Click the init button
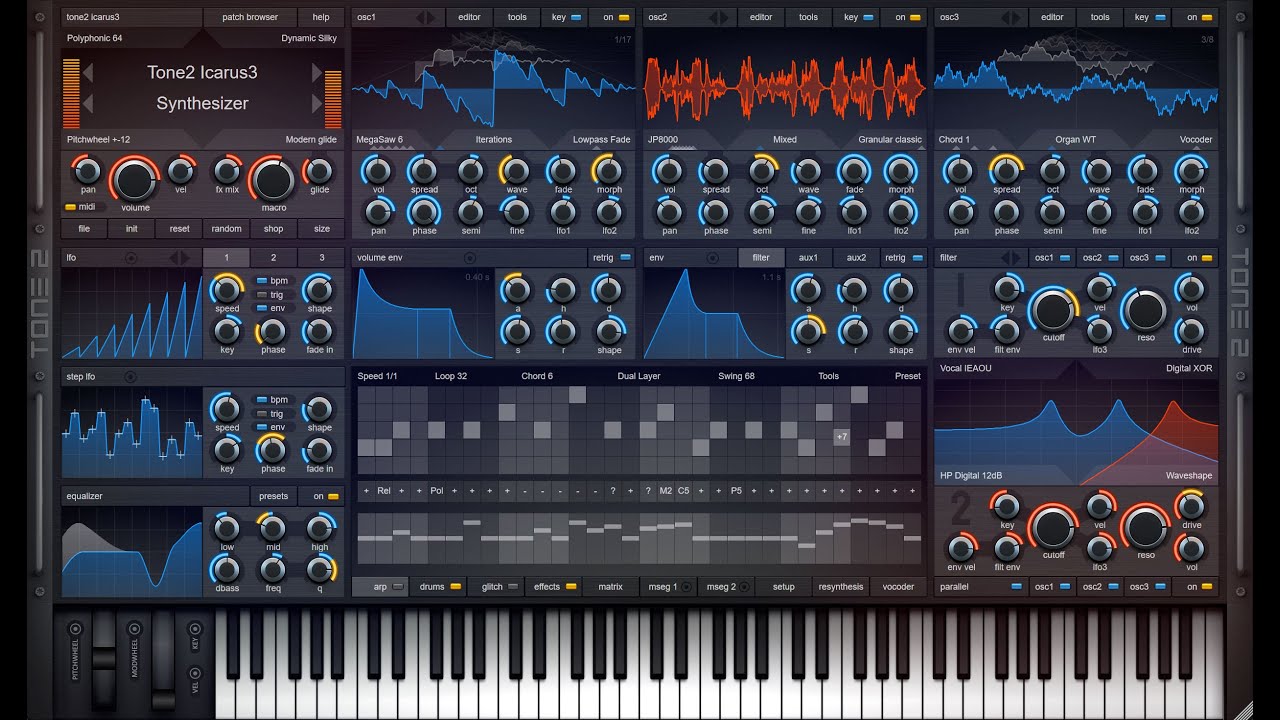The width and height of the screenshot is (1280, 720). tap(131, 228)
